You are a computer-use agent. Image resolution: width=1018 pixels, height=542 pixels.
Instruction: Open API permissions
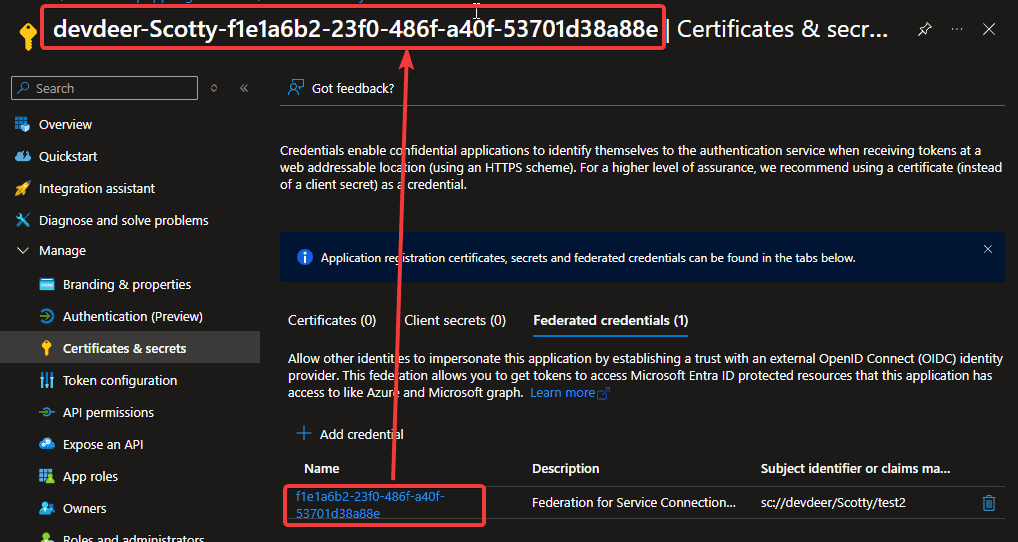tap(108, 412)
